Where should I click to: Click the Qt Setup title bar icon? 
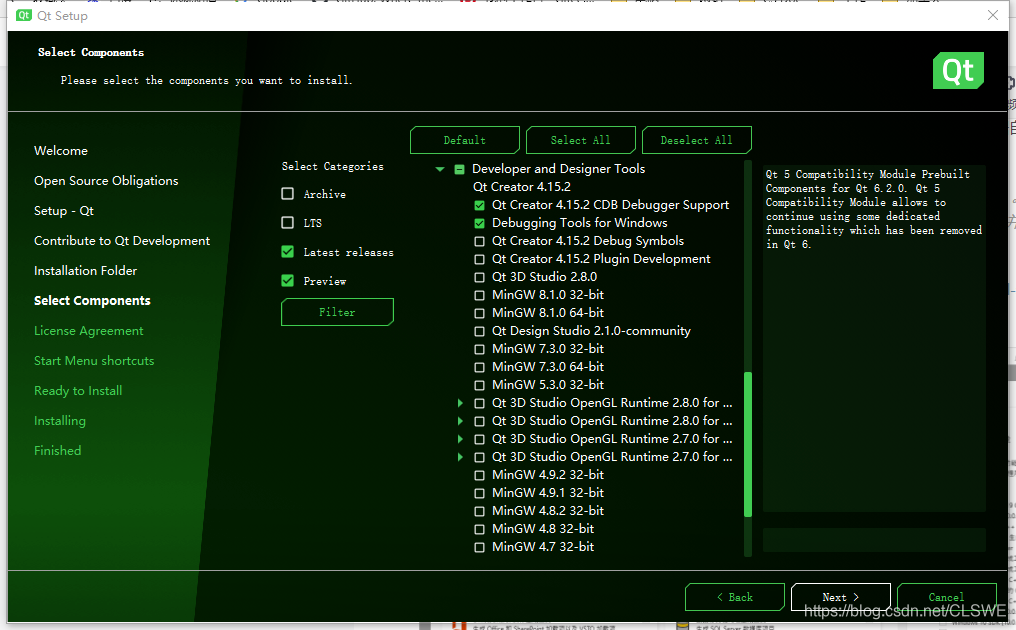coord(24,16)
